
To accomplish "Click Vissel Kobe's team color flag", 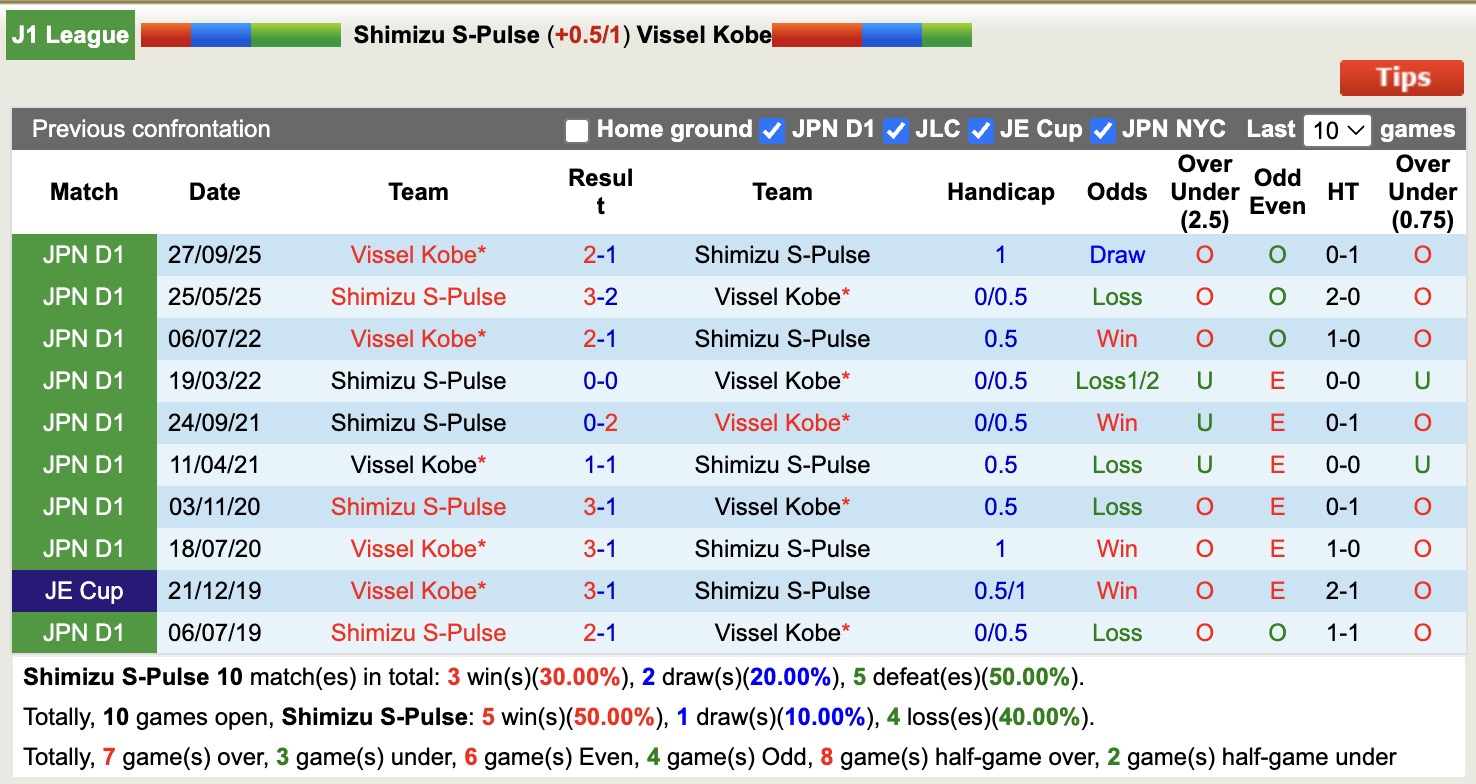I will pyautogui.click(x=870, y=33).
